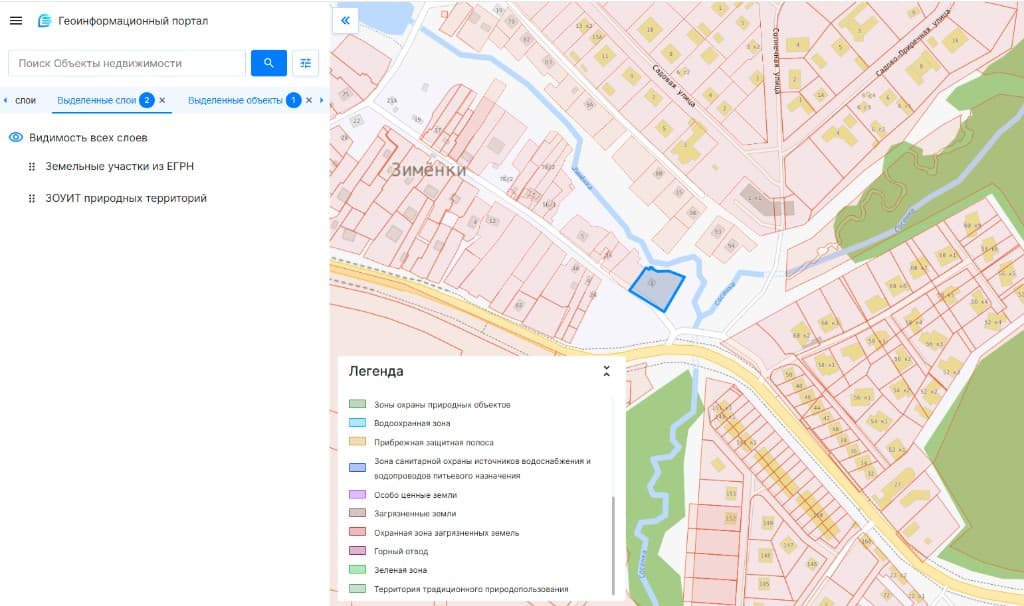
Task: Click the Зимёнки village label on map
Action: tap(428, 170)
